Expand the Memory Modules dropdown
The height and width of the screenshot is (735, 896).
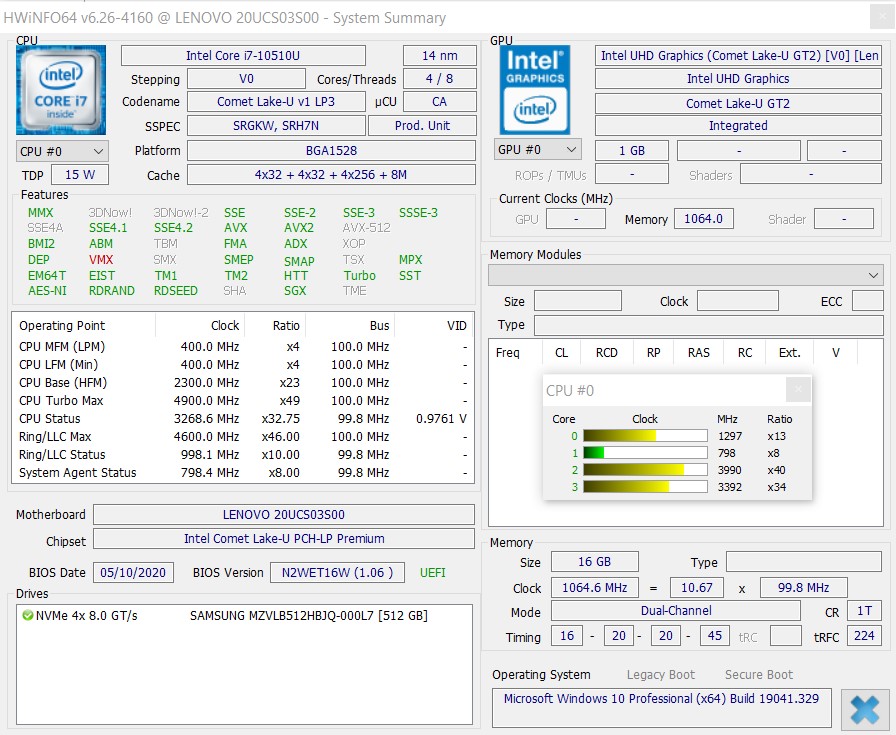686,275
